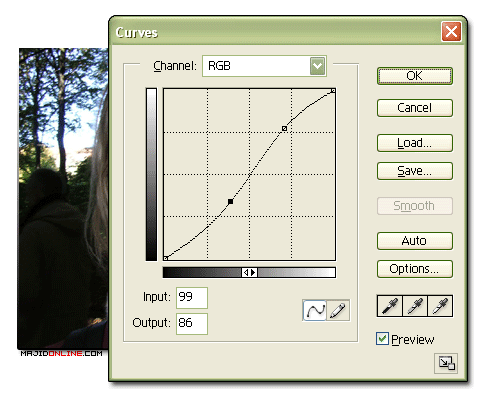Image resolution: width=500 pixels, height=400 pixels.
Task: Open Options... for auto correction
Action: pyautogui.click(x=415, y=269)
